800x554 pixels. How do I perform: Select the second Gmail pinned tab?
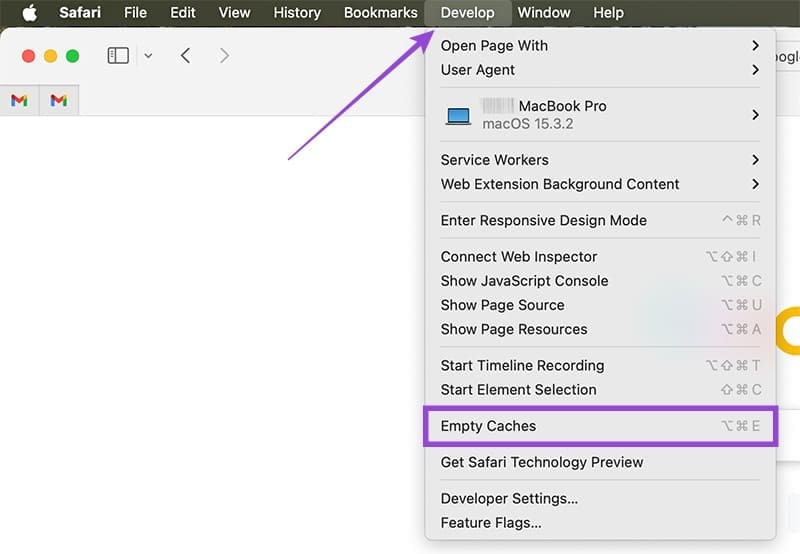pos(59,100)
